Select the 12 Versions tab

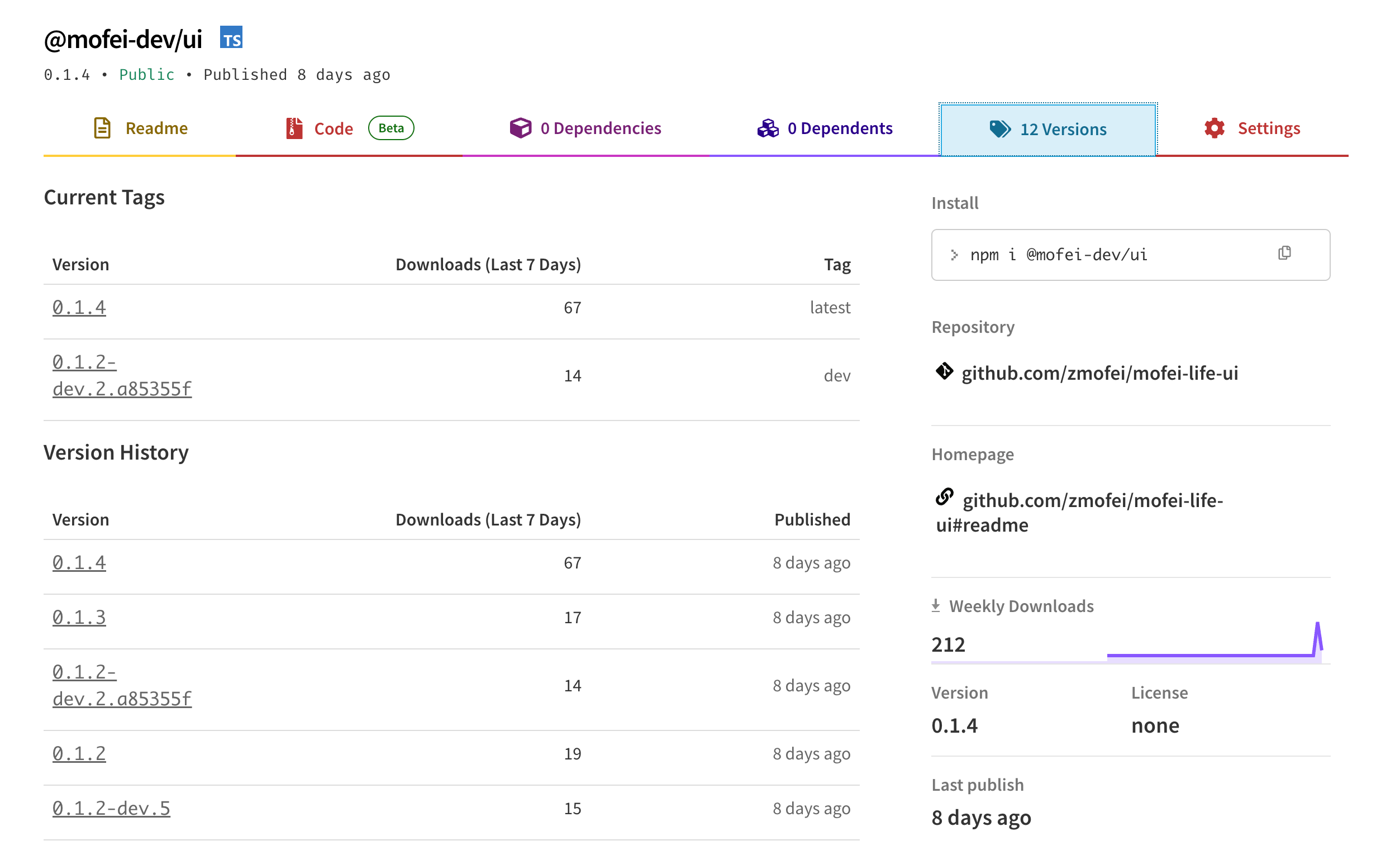[x=1048, y=129]
